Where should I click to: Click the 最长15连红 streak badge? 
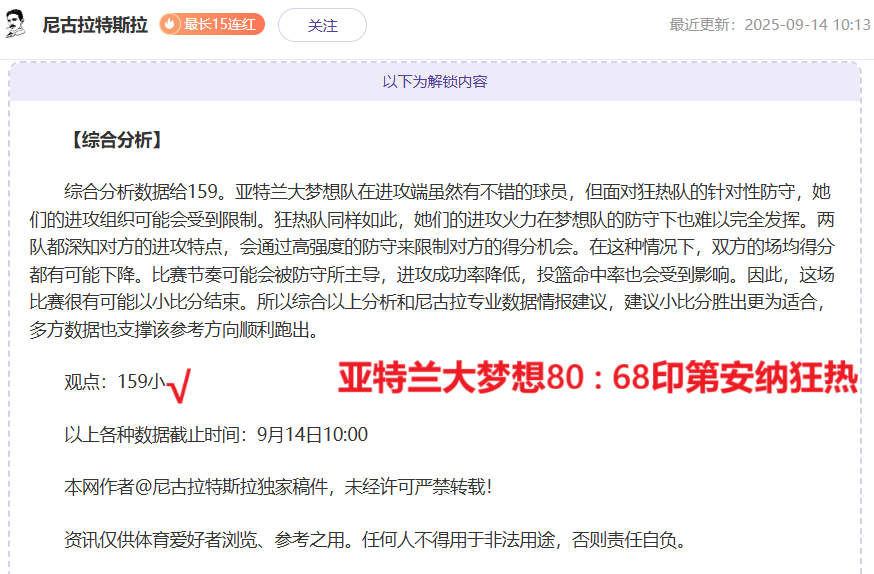(212, 25)
